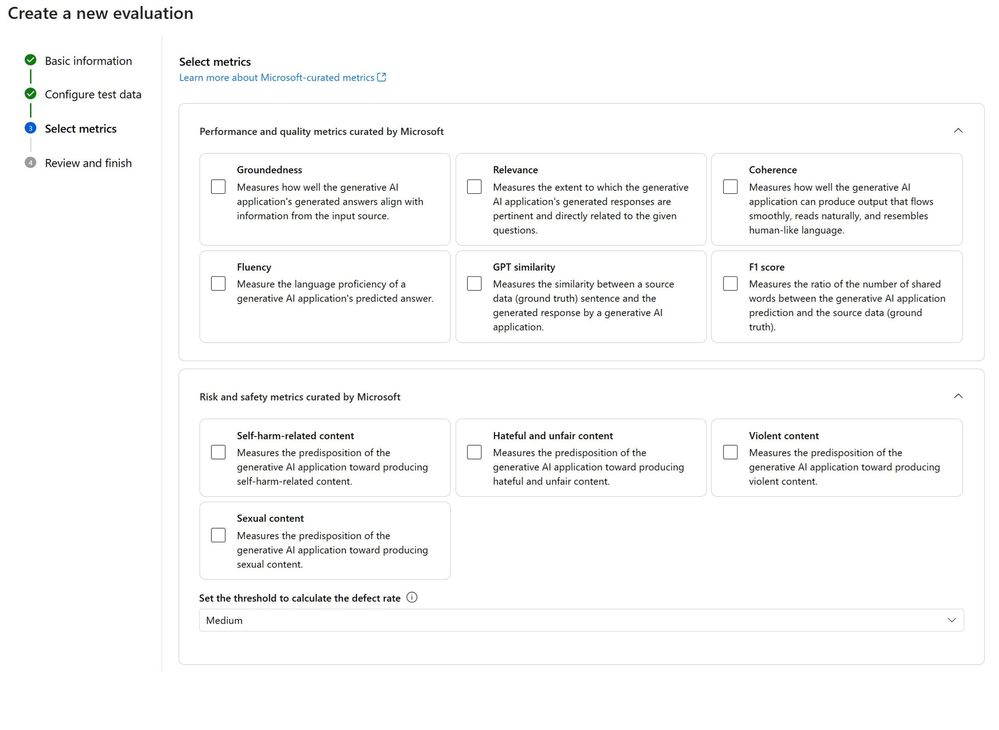
Task: Toggle the F1 score checkbox
Action: (730, 284)
